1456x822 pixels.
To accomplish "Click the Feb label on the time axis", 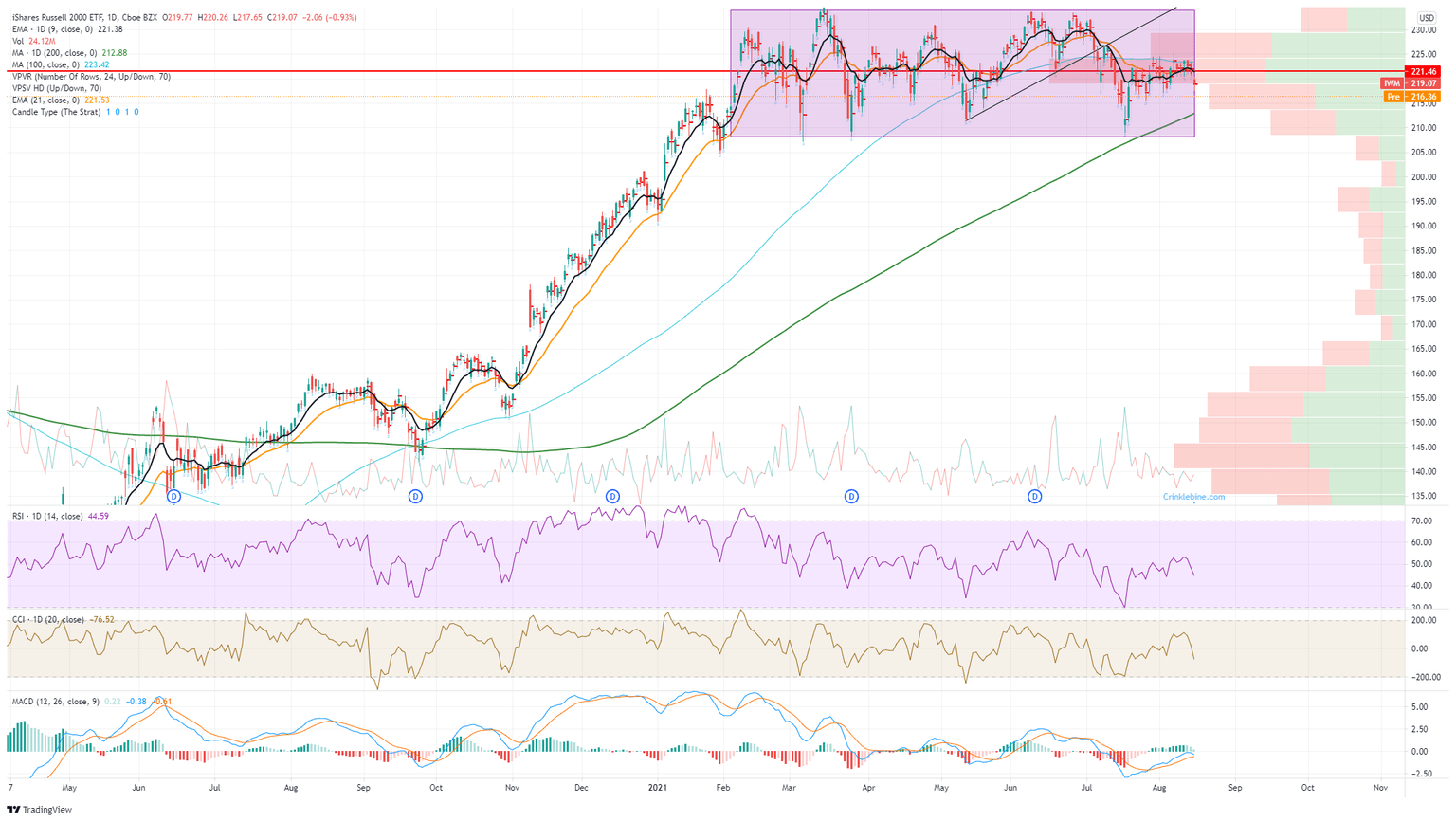I will 723,788.
